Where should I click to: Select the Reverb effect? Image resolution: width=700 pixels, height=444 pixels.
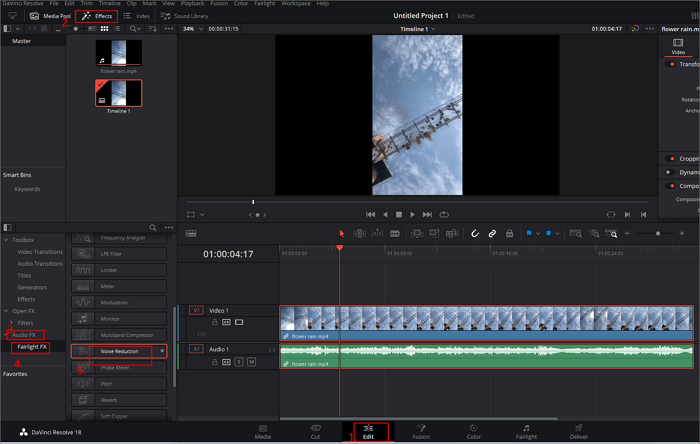point(119,400)
